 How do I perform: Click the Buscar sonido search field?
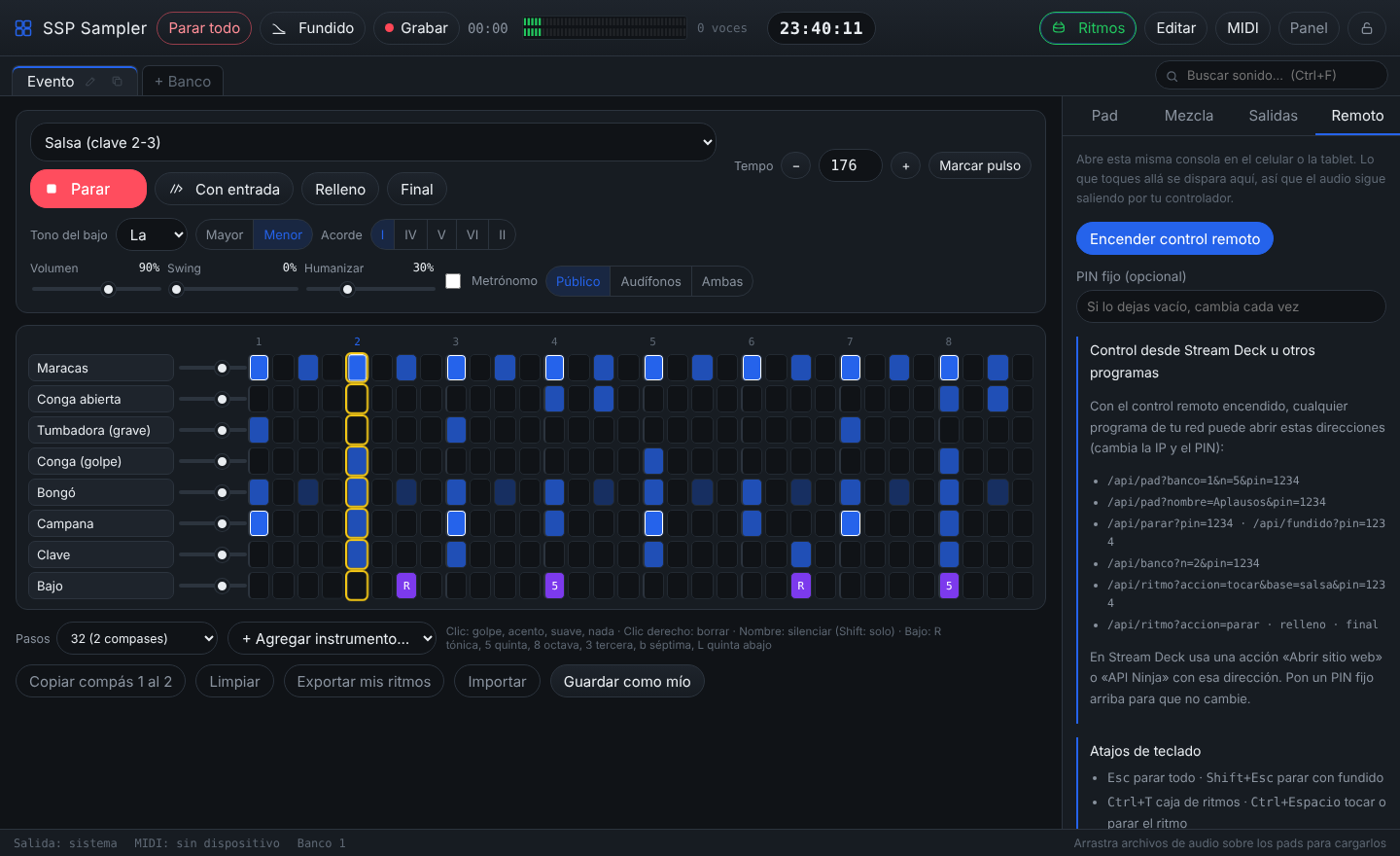point(1271,75)
